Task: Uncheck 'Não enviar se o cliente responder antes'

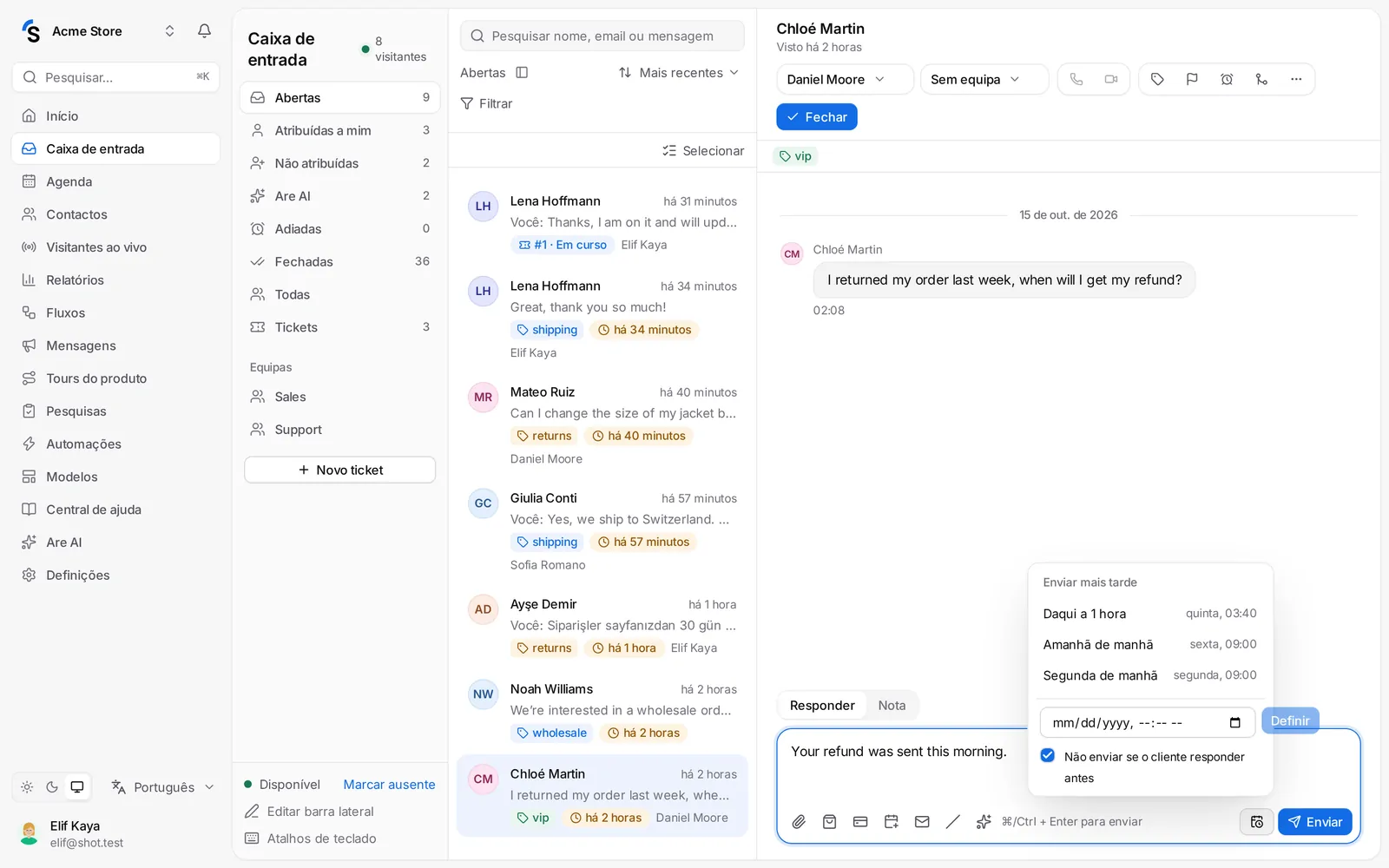Action: [x=1048, y=756]
